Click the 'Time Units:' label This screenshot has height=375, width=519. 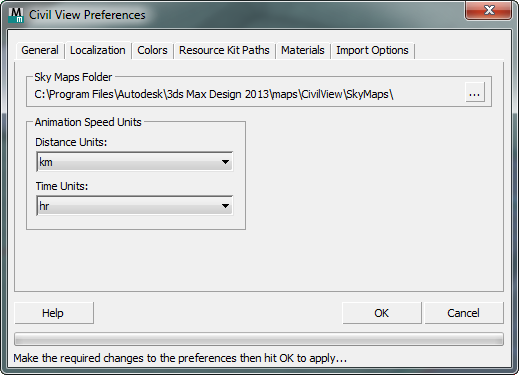coord(62,186)
